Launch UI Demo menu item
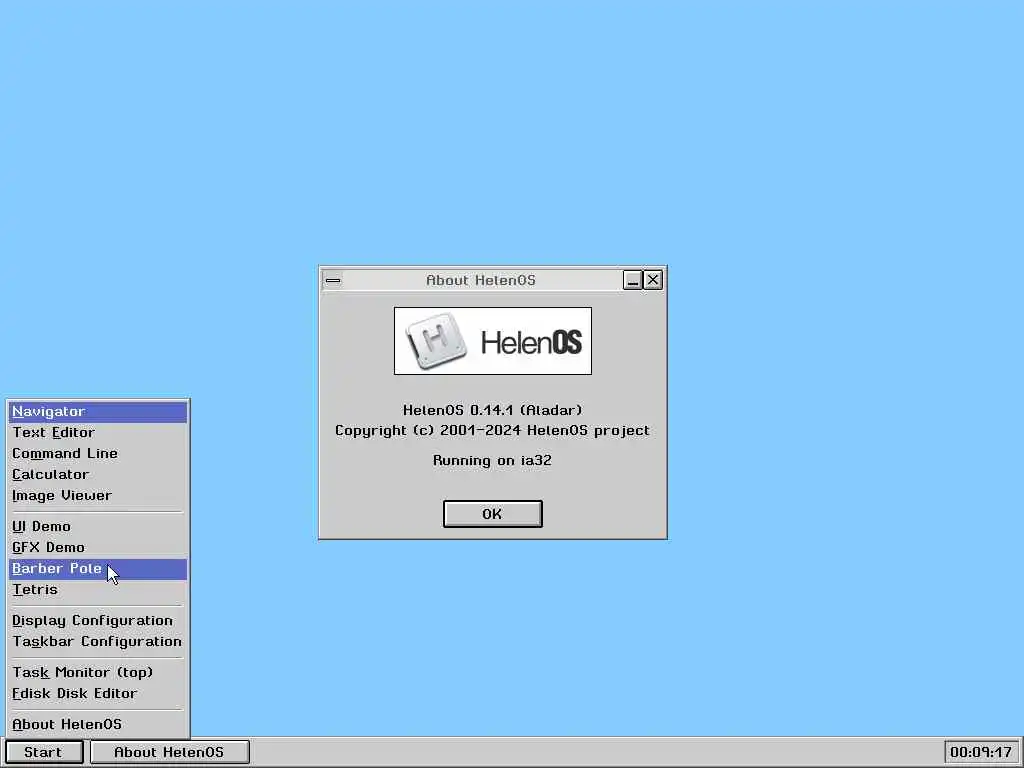The width and height of the screenshot is (1024, 768). (98, 526)
